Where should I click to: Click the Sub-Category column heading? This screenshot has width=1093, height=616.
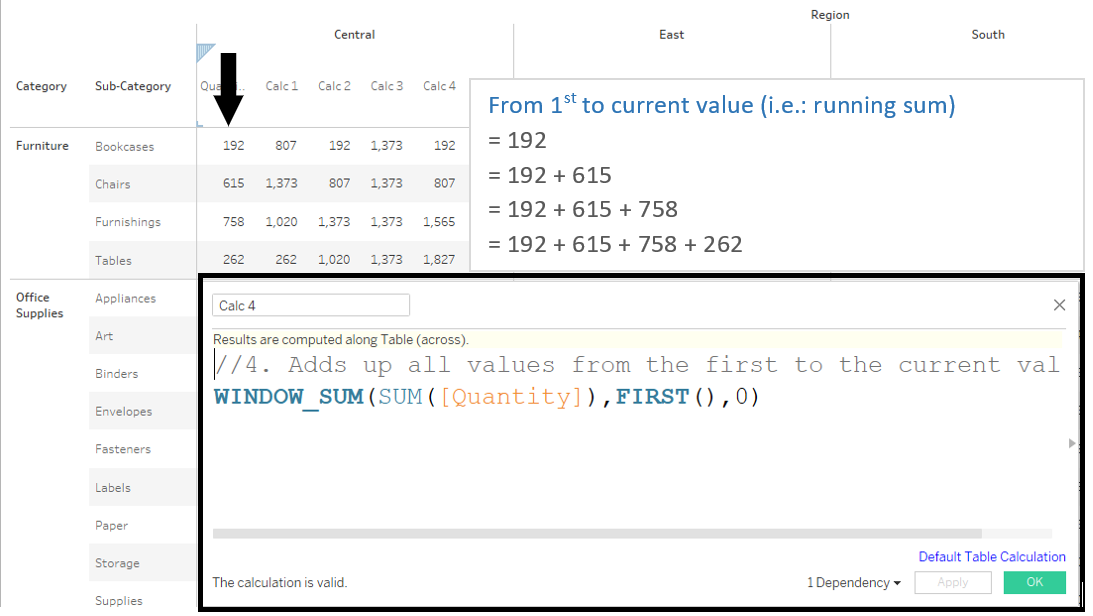point(132,86)
